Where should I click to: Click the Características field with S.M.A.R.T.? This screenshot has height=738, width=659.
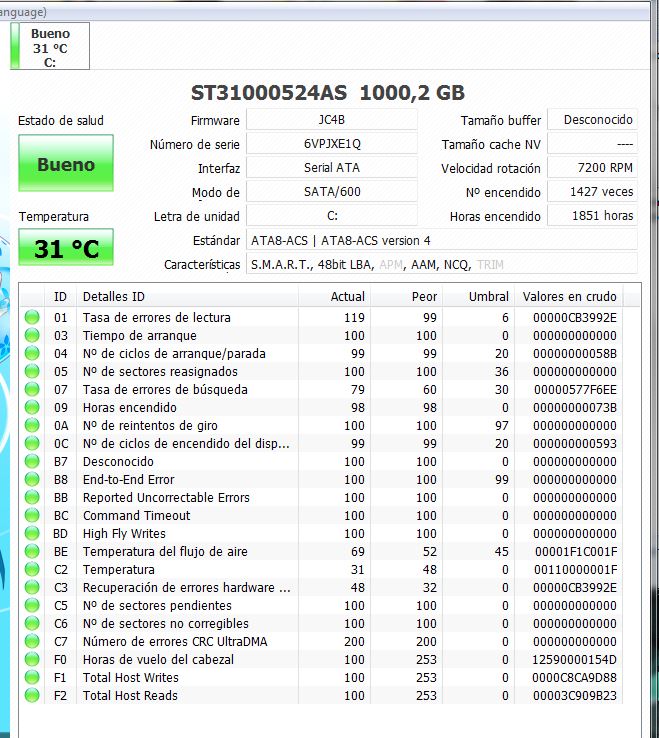[x=442, y=265]
